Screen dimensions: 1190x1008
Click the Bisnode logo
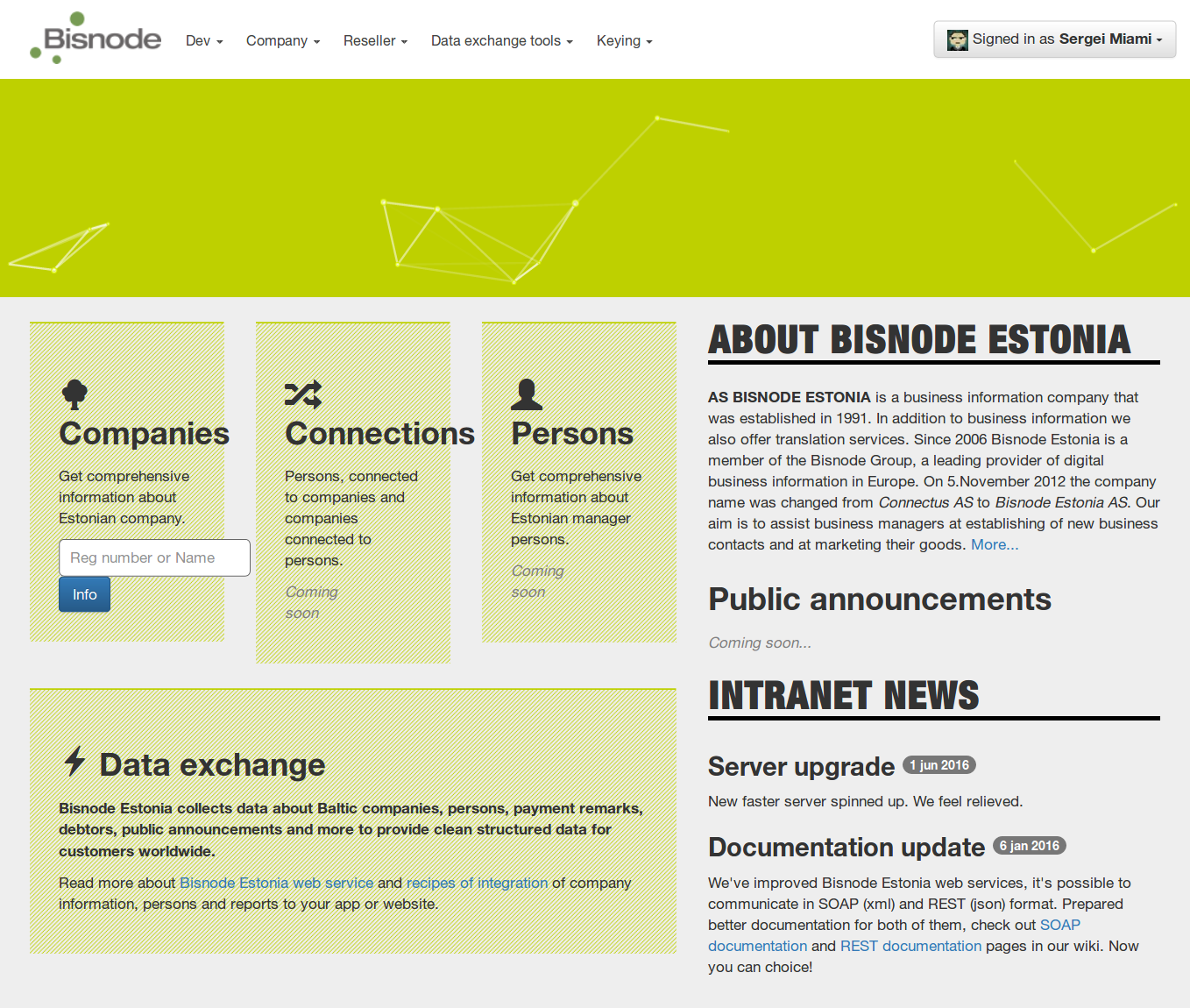(96, 38)
